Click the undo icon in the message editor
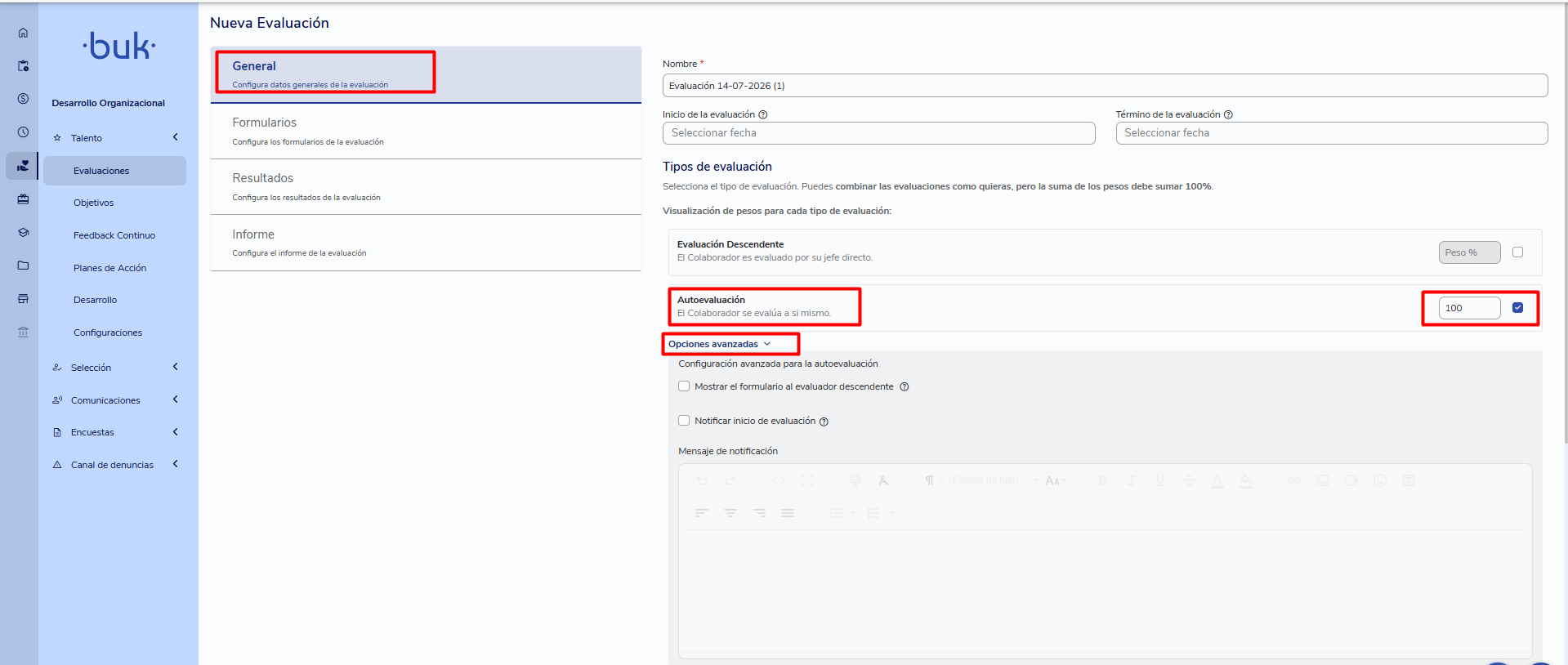Image resolution: width=1568 pixels, height=665 pixels. (702, 480)
